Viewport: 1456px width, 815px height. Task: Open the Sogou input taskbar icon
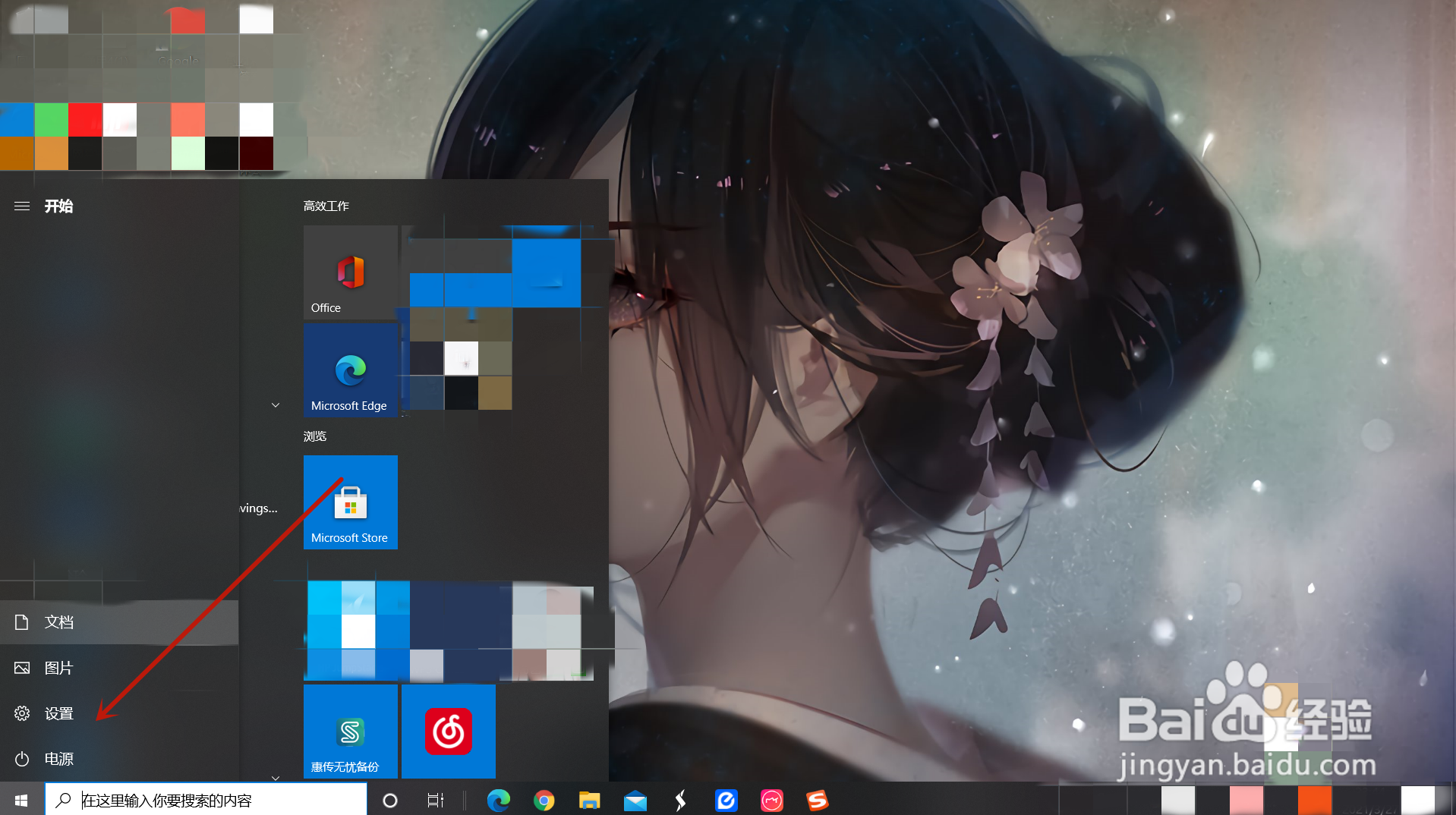818,800
